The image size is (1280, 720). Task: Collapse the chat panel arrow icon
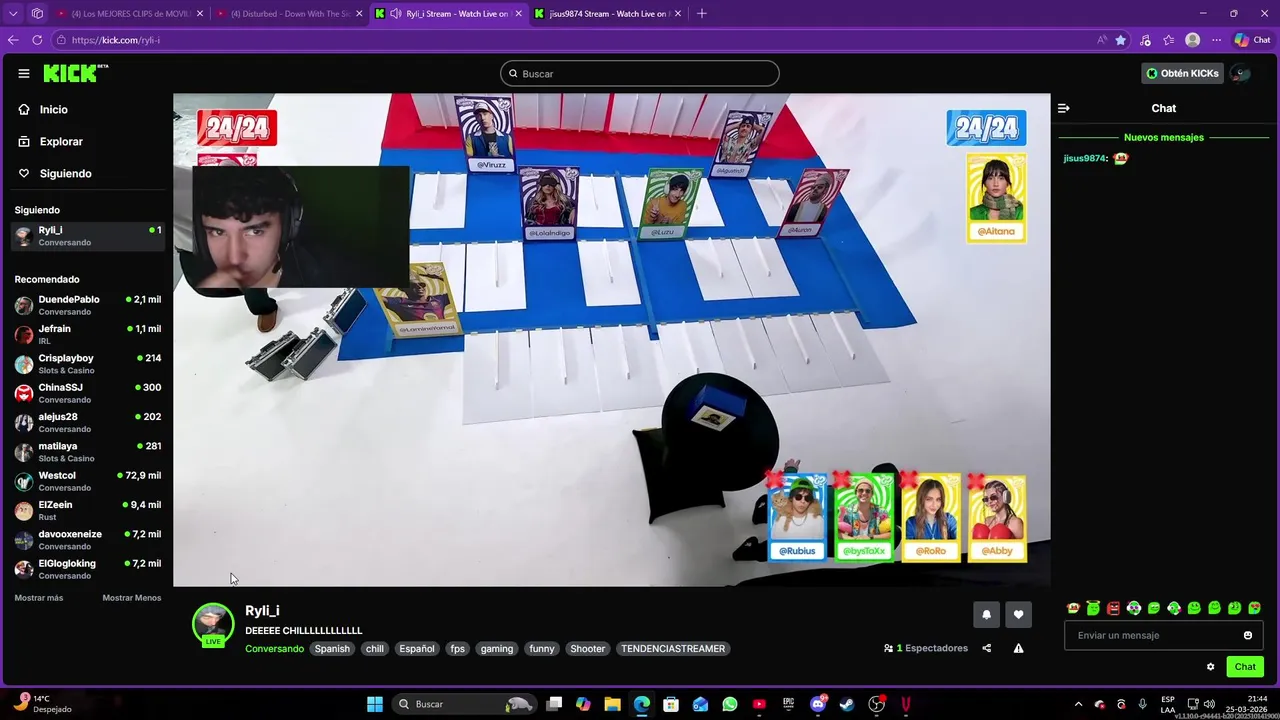click(x=1064, y=108)
